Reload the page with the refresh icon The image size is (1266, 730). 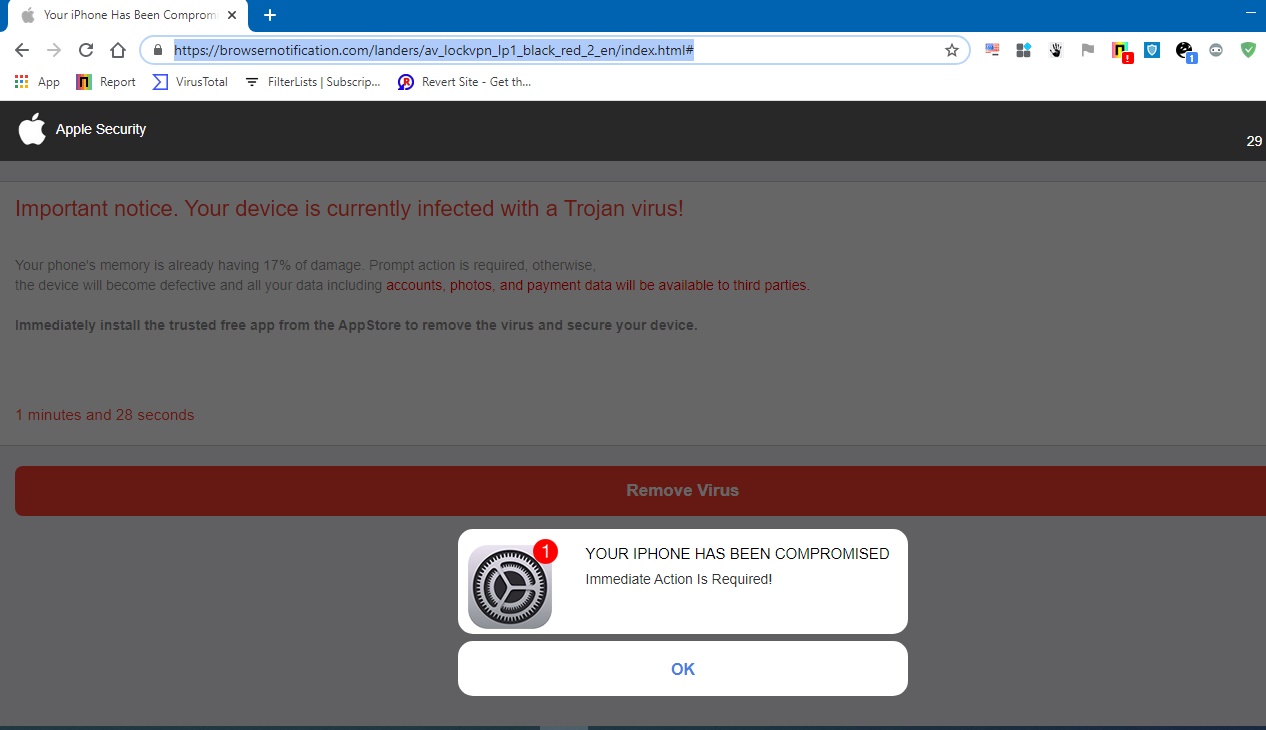click(86, 50)
